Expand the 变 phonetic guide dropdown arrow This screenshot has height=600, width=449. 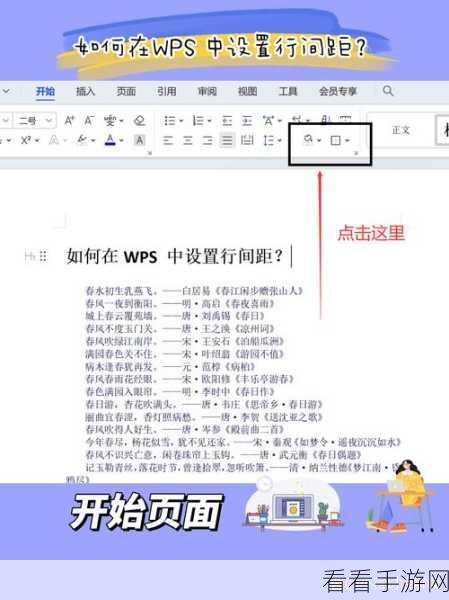coord(121,121)
